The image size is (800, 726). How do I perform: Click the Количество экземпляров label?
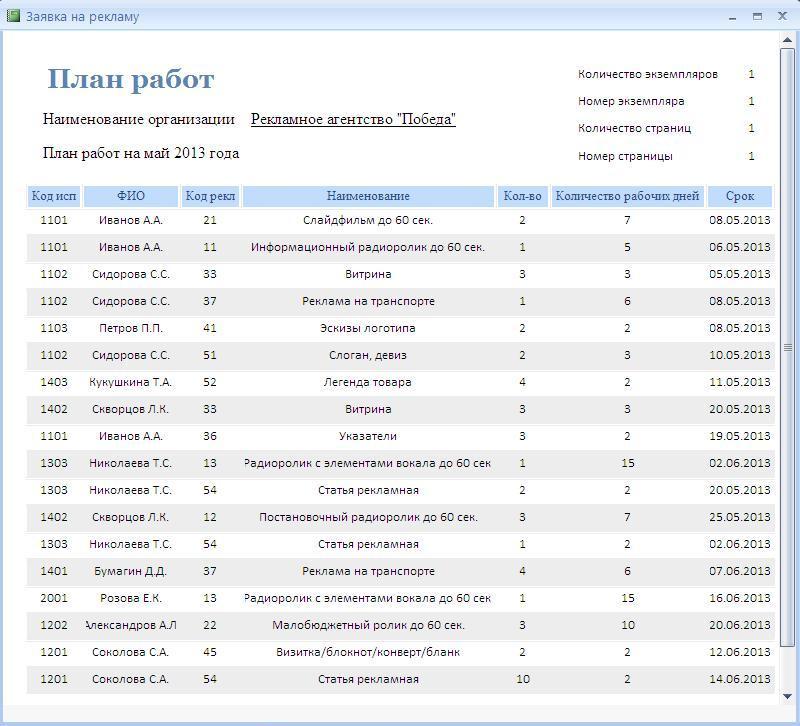[x=647, y=74]
